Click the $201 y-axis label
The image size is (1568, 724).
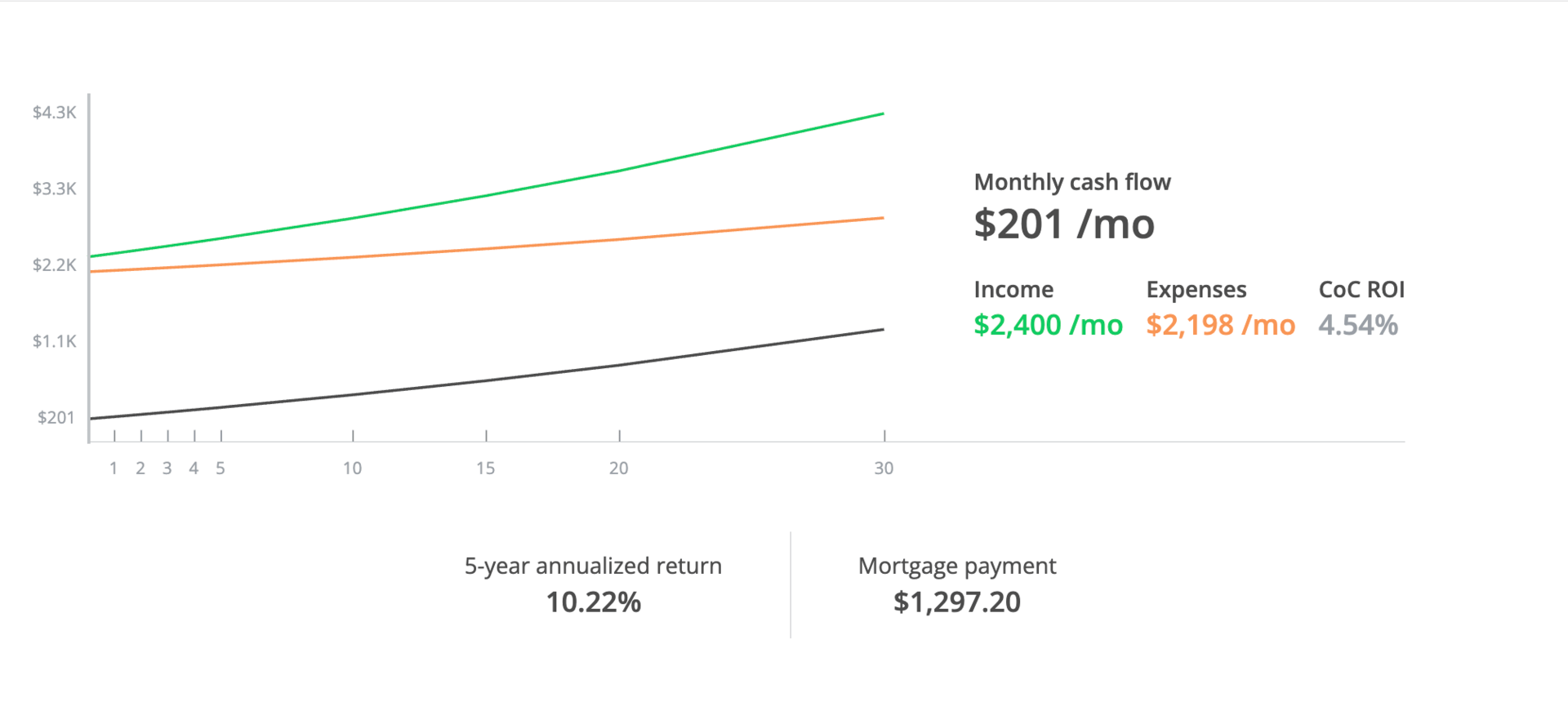click(x=56, y=418)
